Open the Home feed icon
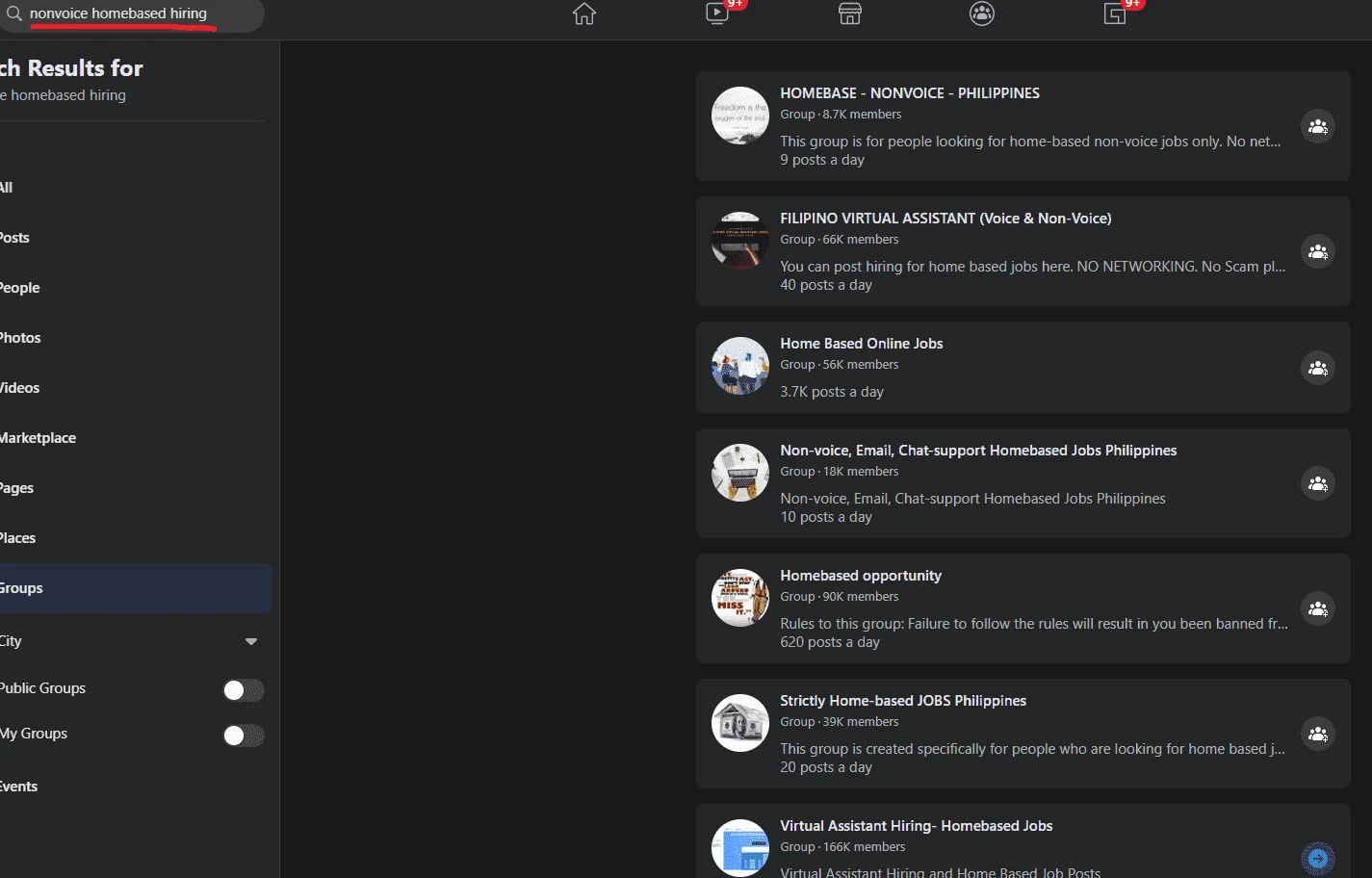This screenshot has height=878, width=1372. click(x=584, y=13)
